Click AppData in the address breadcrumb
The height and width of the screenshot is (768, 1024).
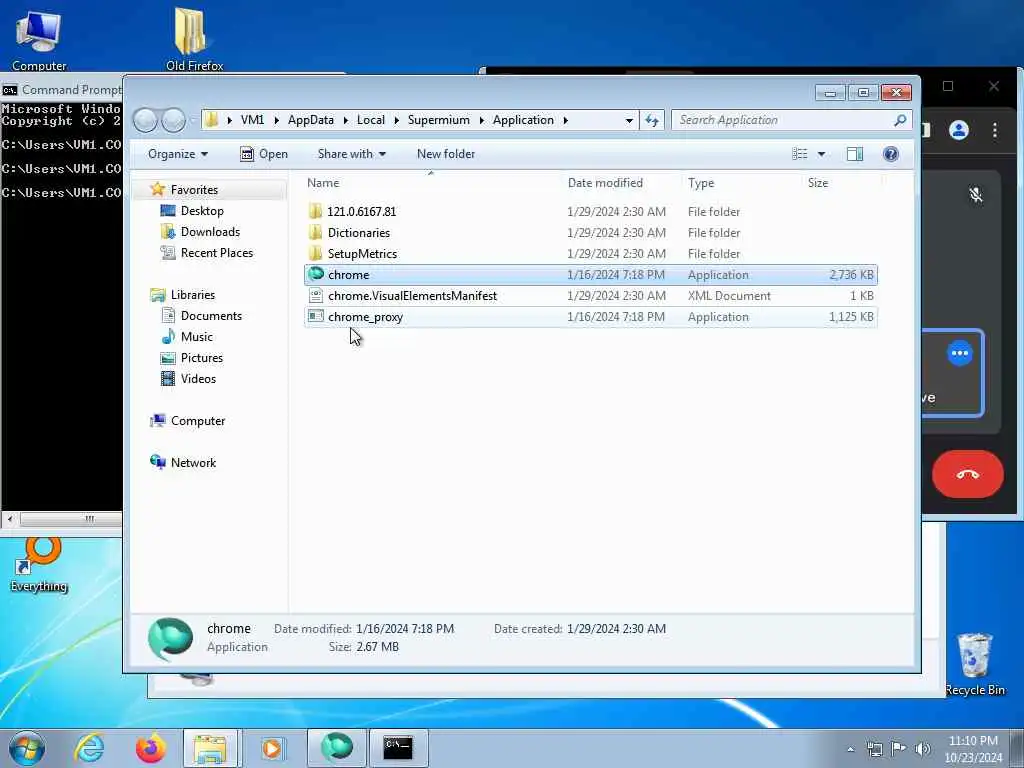[x=310, y=120]
